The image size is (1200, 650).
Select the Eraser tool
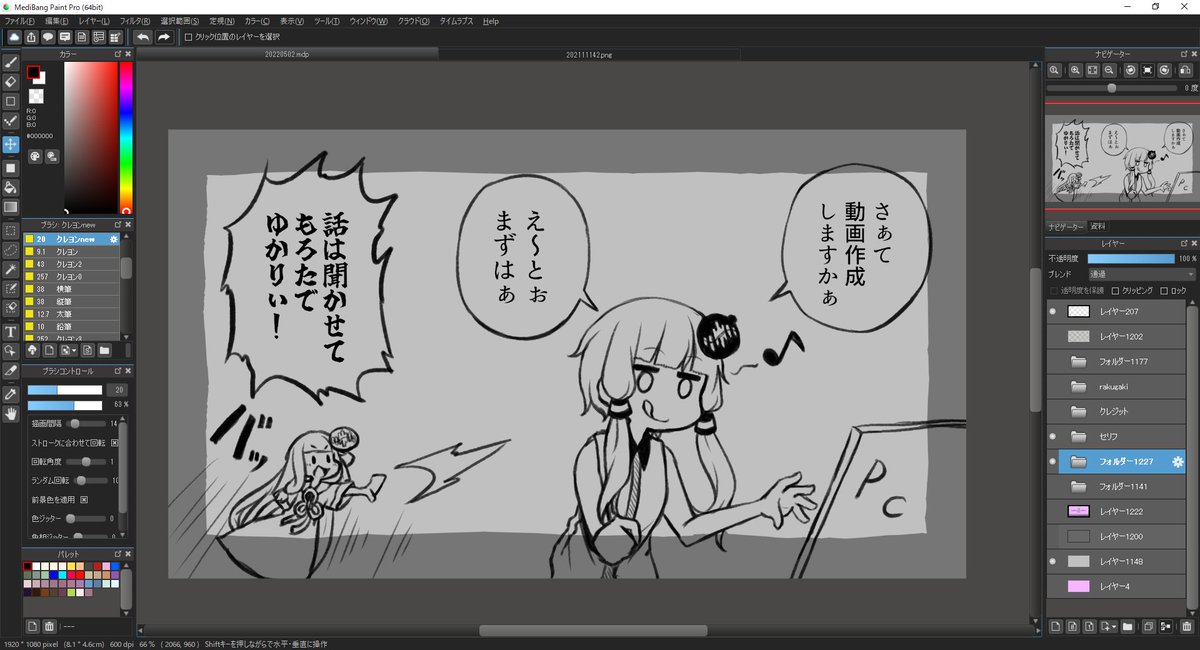pos(10,82)
